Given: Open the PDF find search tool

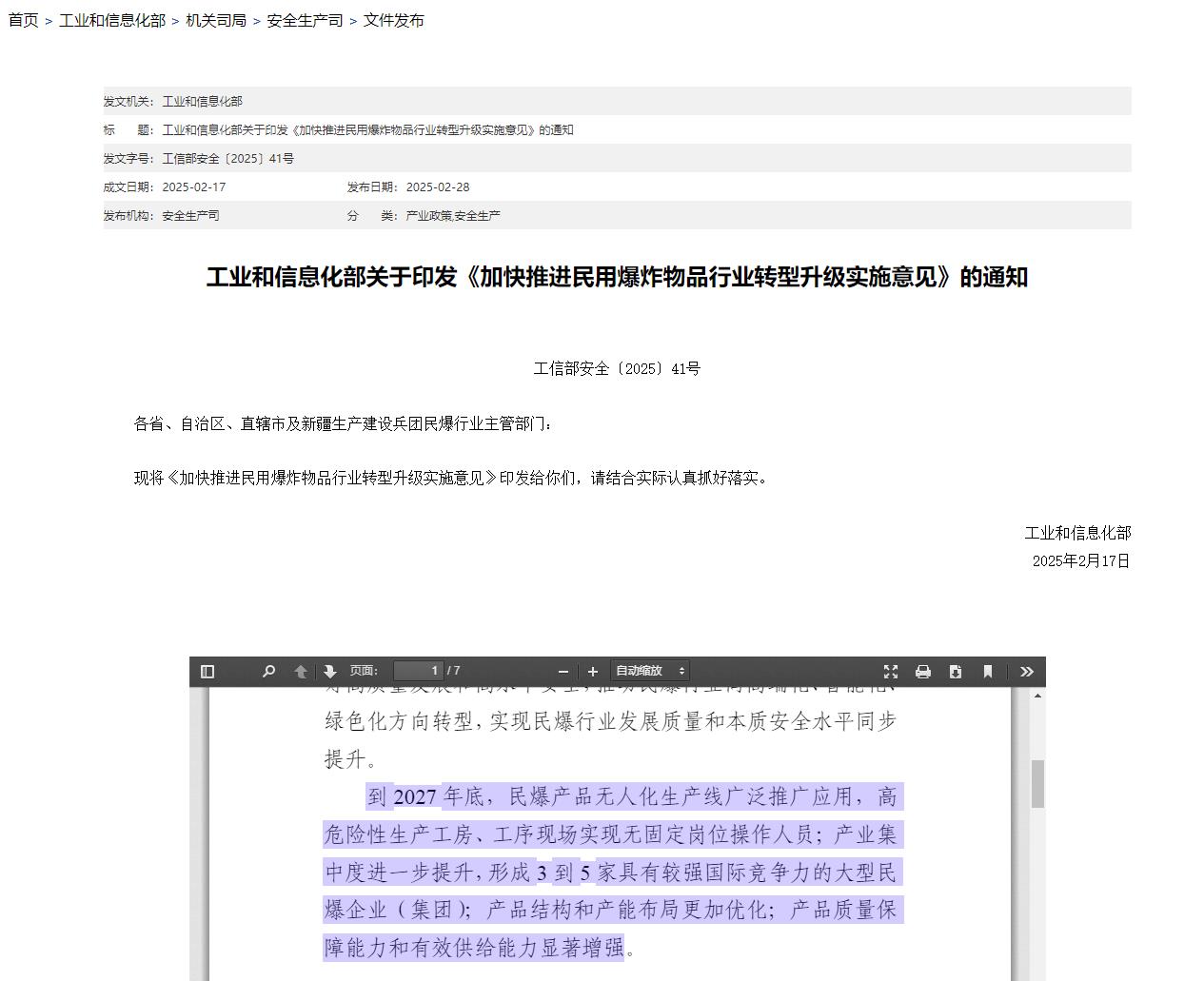Looking at the screenshot, I should pos(268,672).
